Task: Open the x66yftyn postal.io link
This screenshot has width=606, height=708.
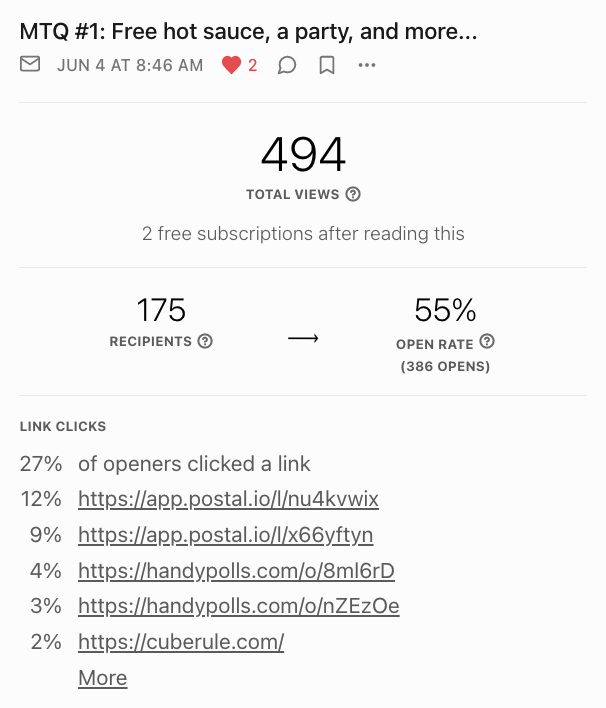Action: tap(225, 535)
